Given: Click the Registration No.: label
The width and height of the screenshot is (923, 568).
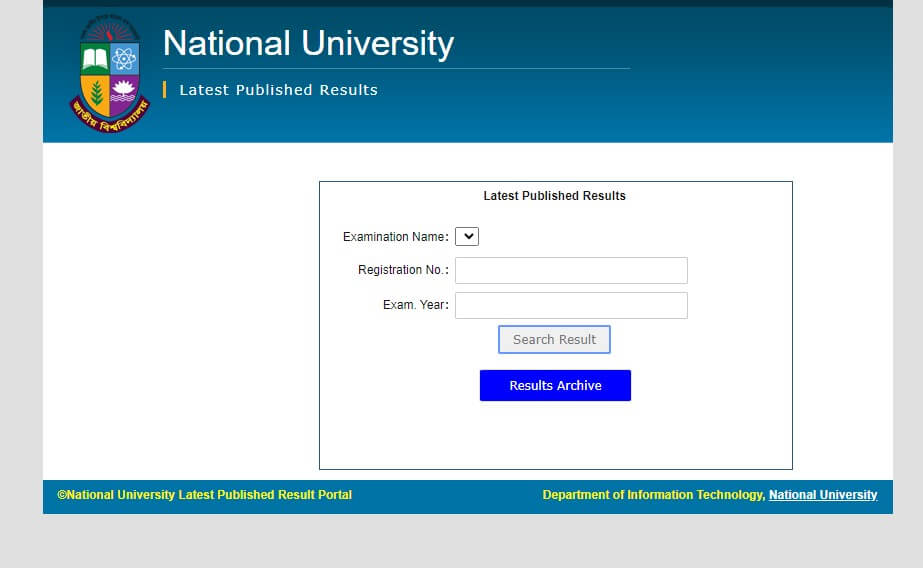Looking at the screenshot, I should tap(403, 270).
